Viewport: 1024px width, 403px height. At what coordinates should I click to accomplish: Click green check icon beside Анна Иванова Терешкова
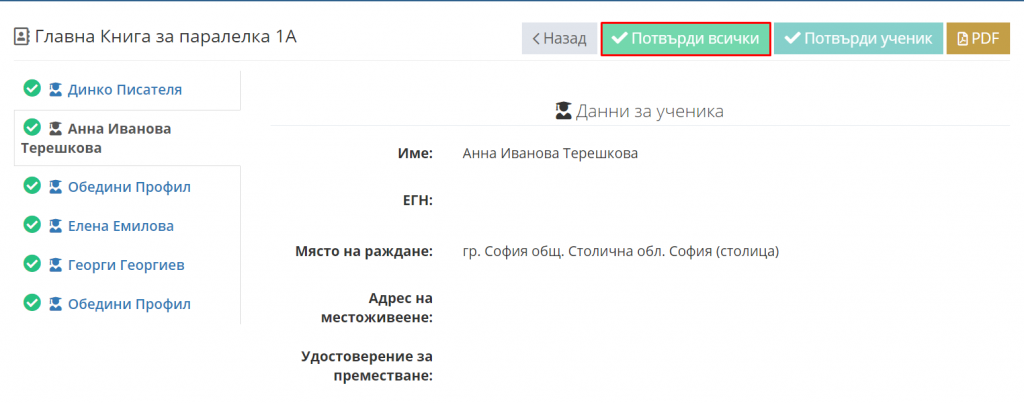pos(32,127)
